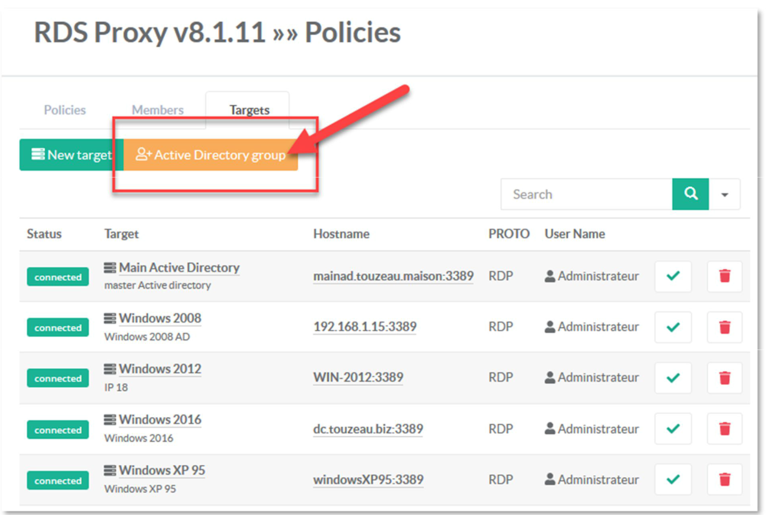Click the Active Directory group button
Viewport: 769px width, 515px height.
point(211,155)
